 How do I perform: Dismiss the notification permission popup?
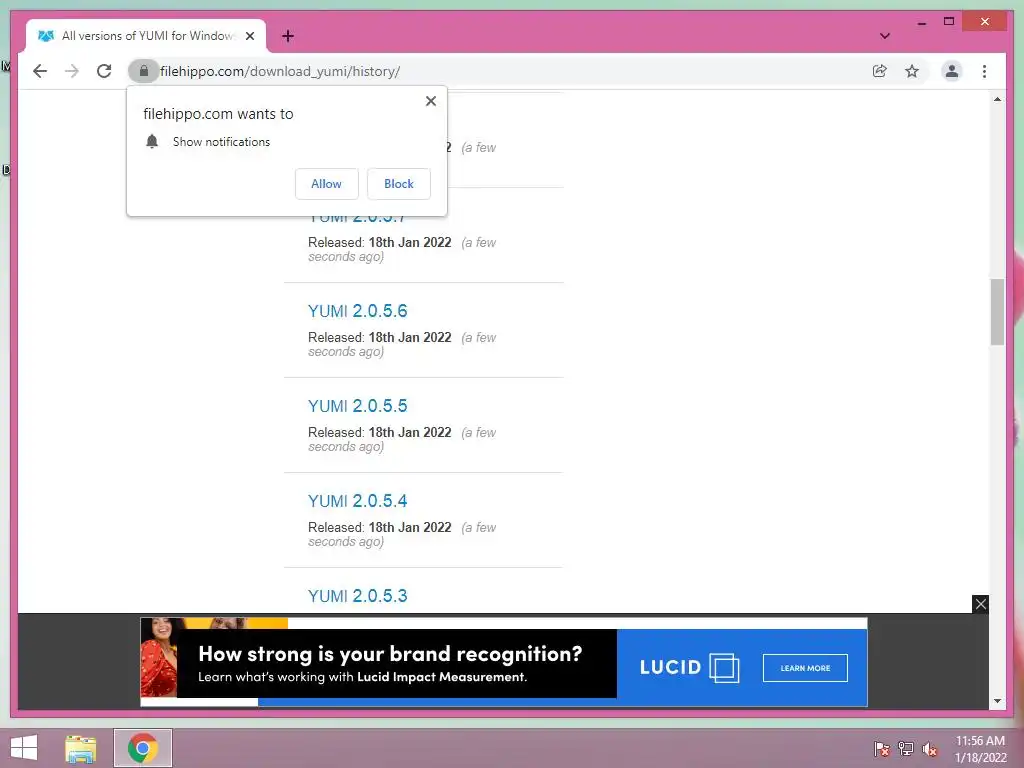pos(430,101)
